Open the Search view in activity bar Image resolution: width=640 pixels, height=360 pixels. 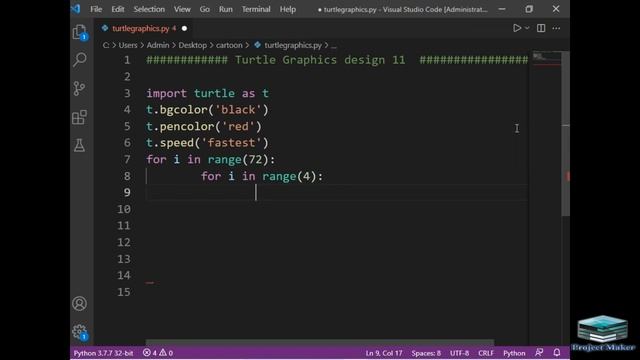click(x=80, y=60)
